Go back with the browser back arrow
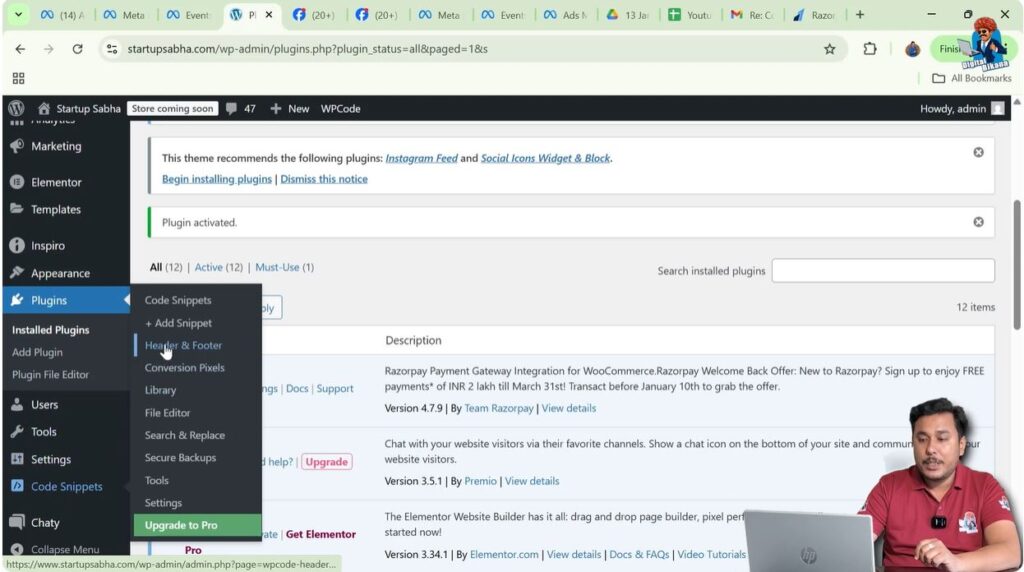Viewport: 1024px width, 572px height. (x=20, y=49)
